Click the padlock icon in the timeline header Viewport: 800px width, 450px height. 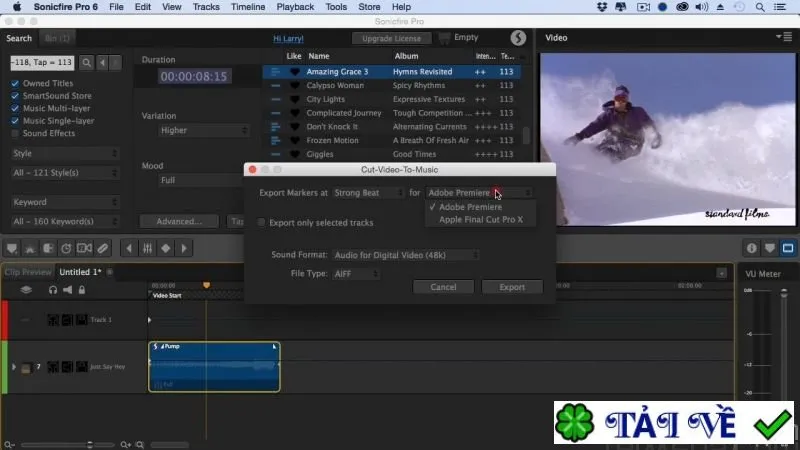coord(82,290)
